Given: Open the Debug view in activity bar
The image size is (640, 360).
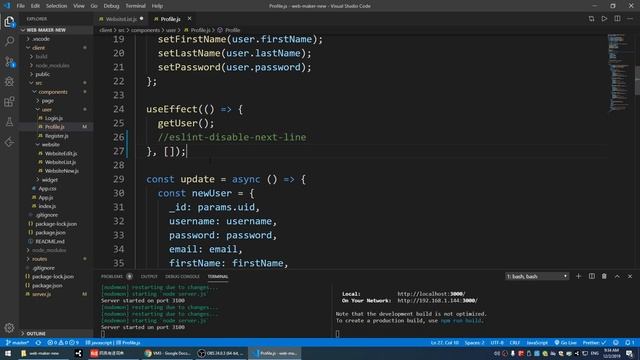Looking at the screenshot, I should coord(9,82).
